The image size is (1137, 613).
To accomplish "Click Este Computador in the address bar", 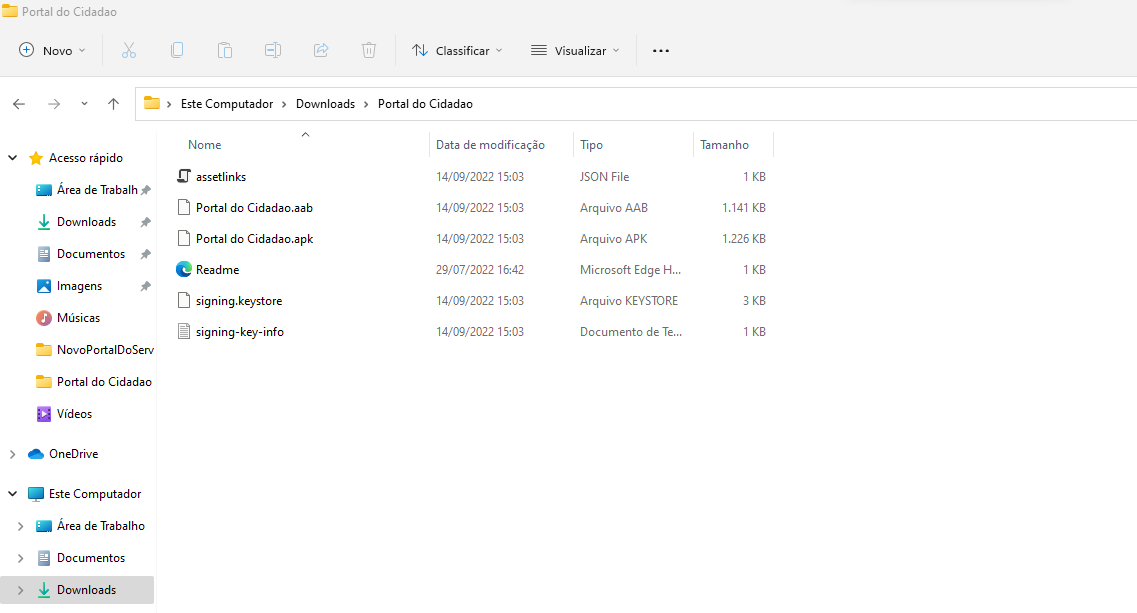I will click(227, 104).
